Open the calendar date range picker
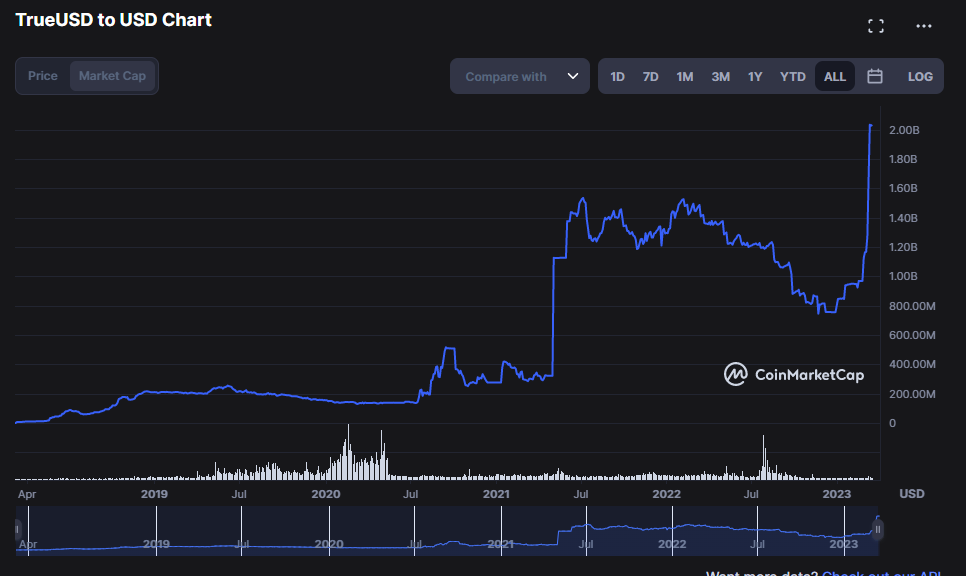This screenshot has width=966, height=576. (875, 76)
